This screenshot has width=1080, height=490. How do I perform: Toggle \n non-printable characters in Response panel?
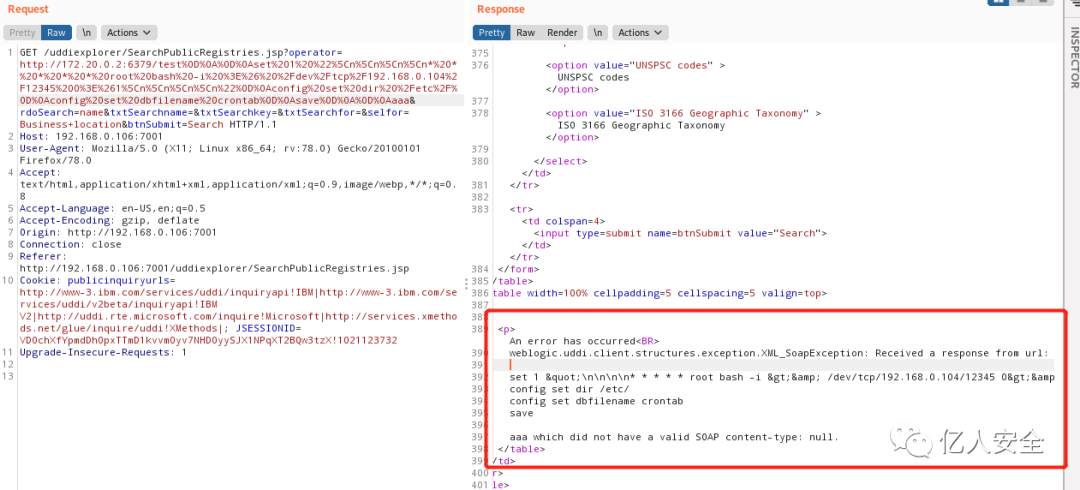(x=597, y=32)
